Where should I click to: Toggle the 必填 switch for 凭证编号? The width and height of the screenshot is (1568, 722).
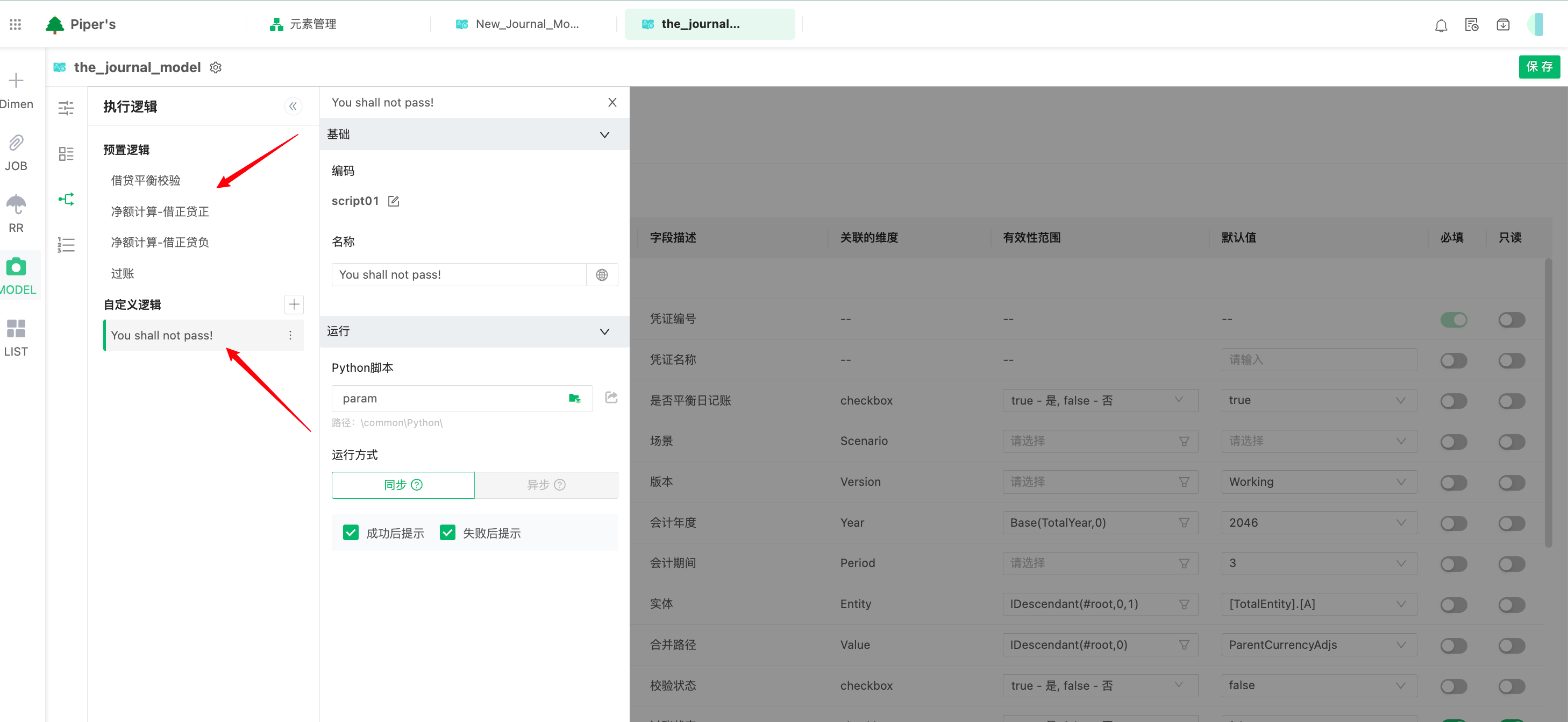1453,320
